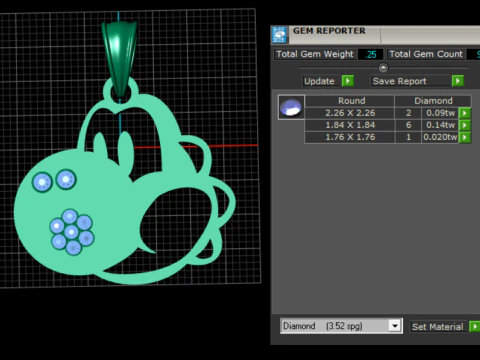This screenshot has width=480, height=360.
Task: Click the Save Report button
Action: pyautogui.click(x=411, y=81)
